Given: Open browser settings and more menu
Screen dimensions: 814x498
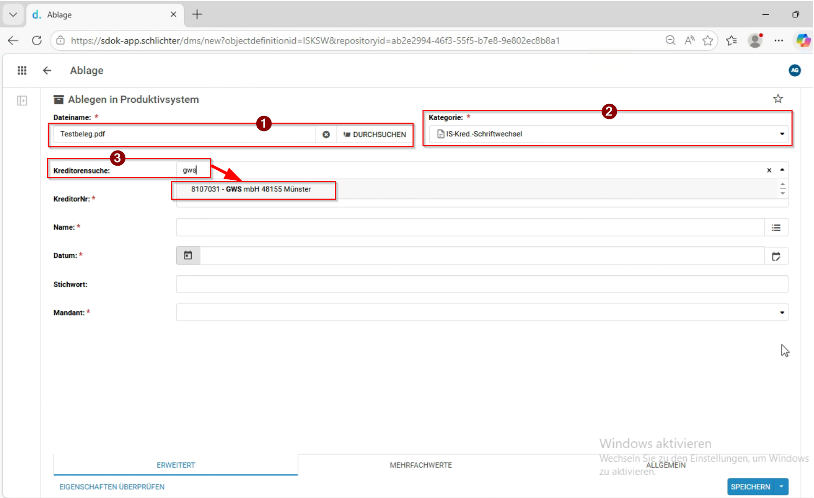Looking at the screenshot, I should (x=778, y=41).
